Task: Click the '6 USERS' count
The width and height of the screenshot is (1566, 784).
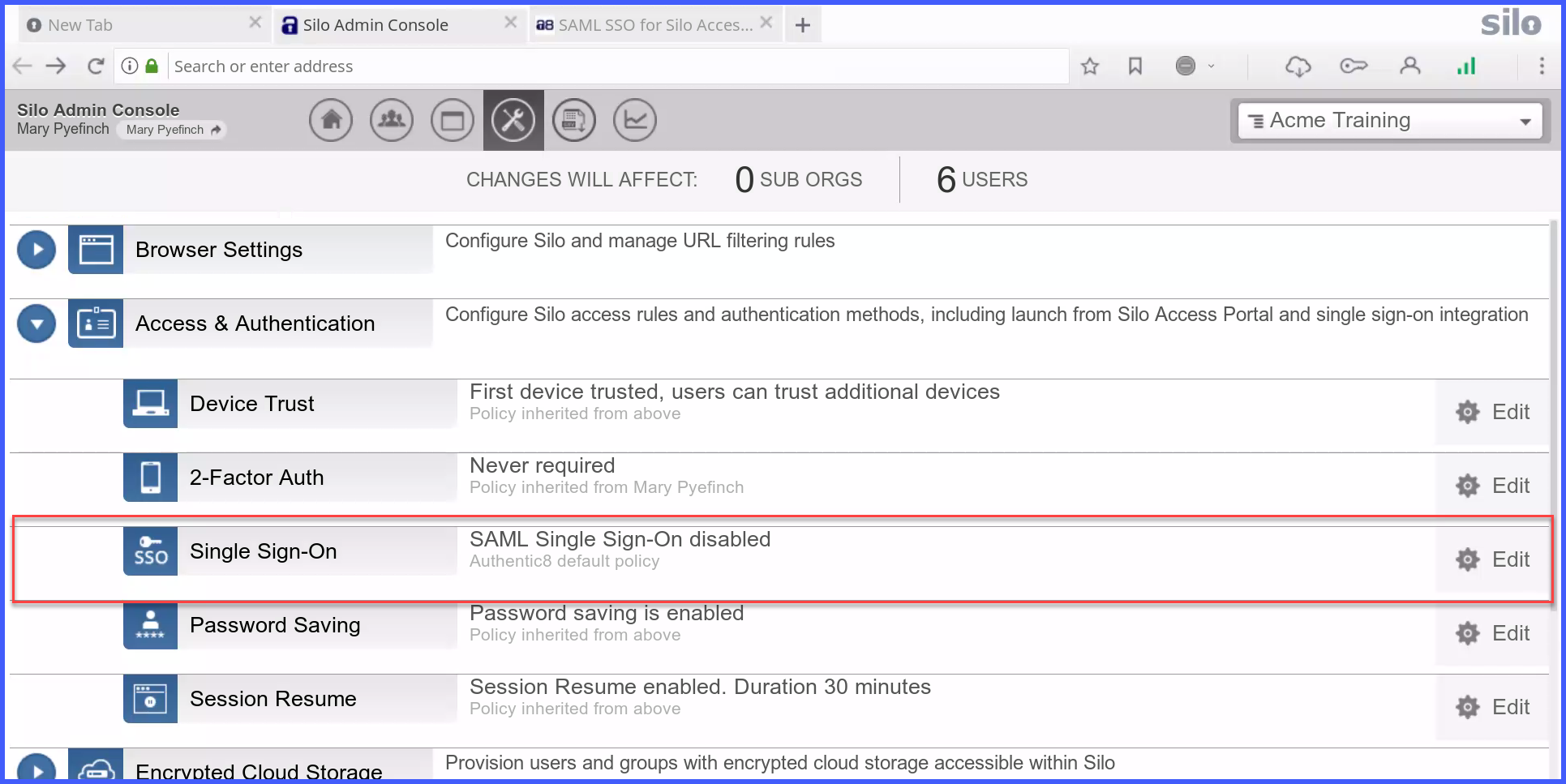Action: coord(982,180)
